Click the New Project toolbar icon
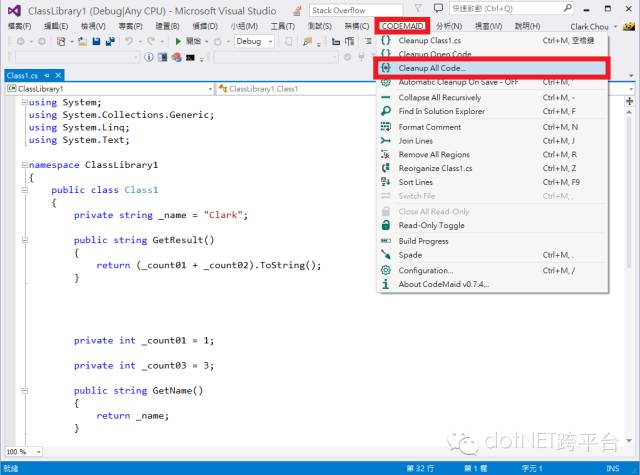Image resolution: width=640 pixels, height=475 pixels. (x=61, y=41)
